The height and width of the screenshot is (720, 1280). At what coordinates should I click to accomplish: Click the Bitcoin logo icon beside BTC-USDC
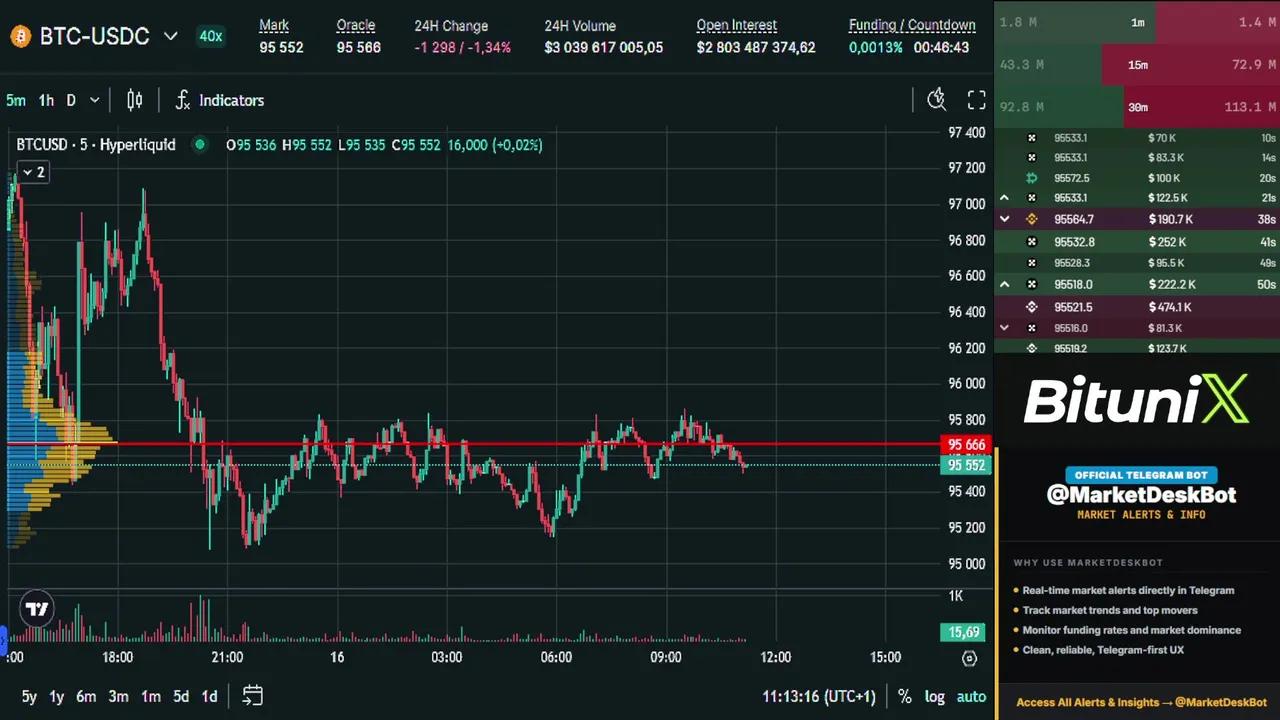pos(20,37)
